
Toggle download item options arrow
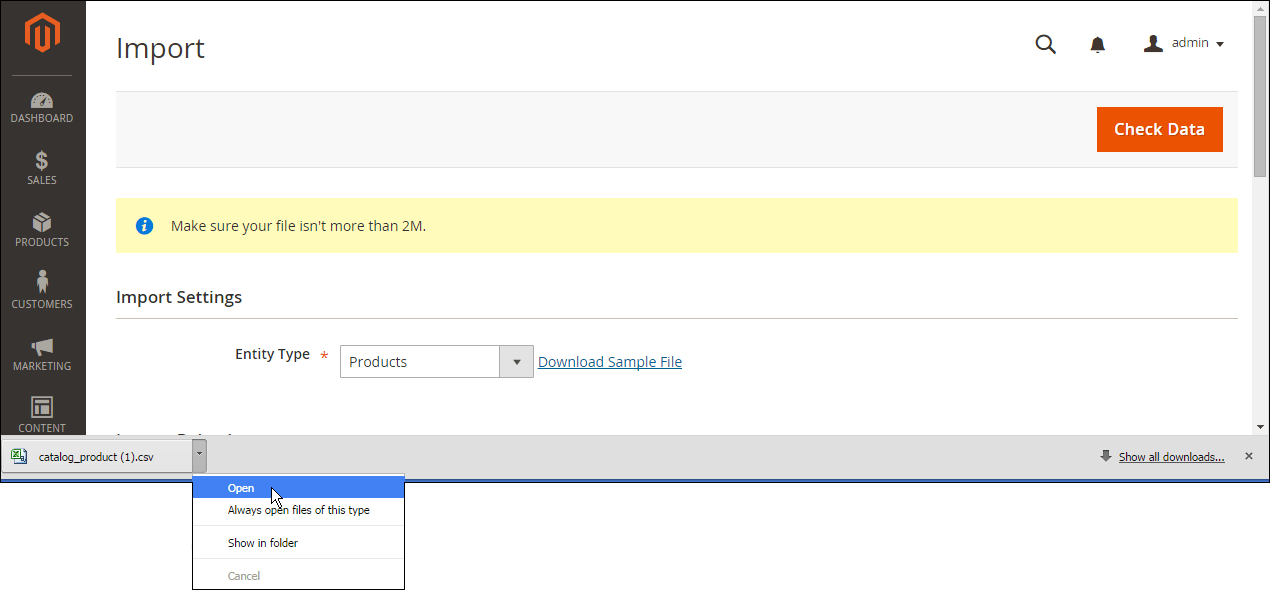pos(200,456)
